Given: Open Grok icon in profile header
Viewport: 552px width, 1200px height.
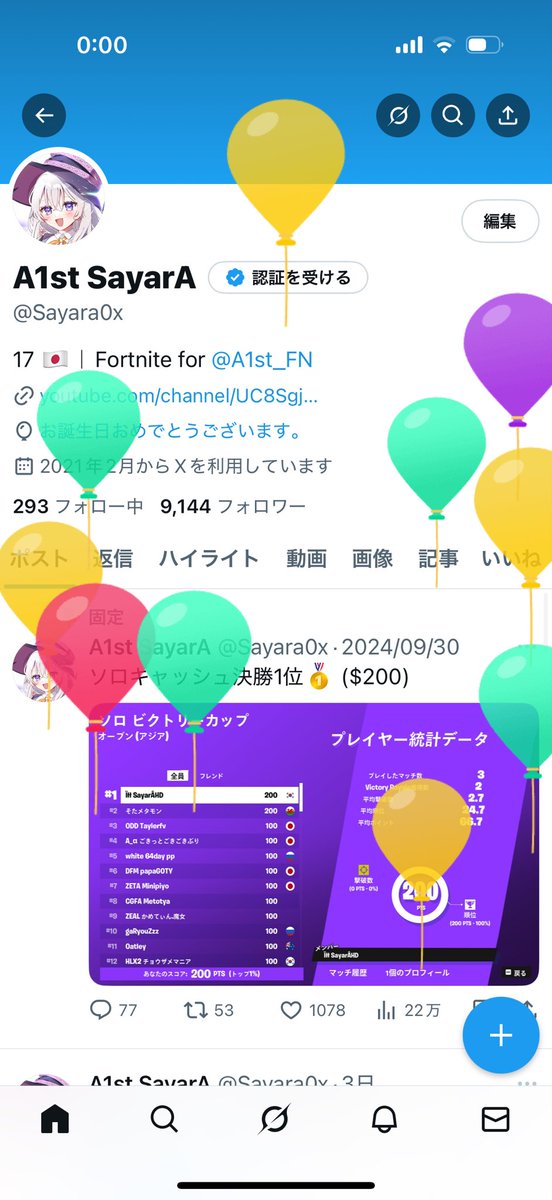Looking at the screenshot, I should pyautogui.click(x=398, y=116).
